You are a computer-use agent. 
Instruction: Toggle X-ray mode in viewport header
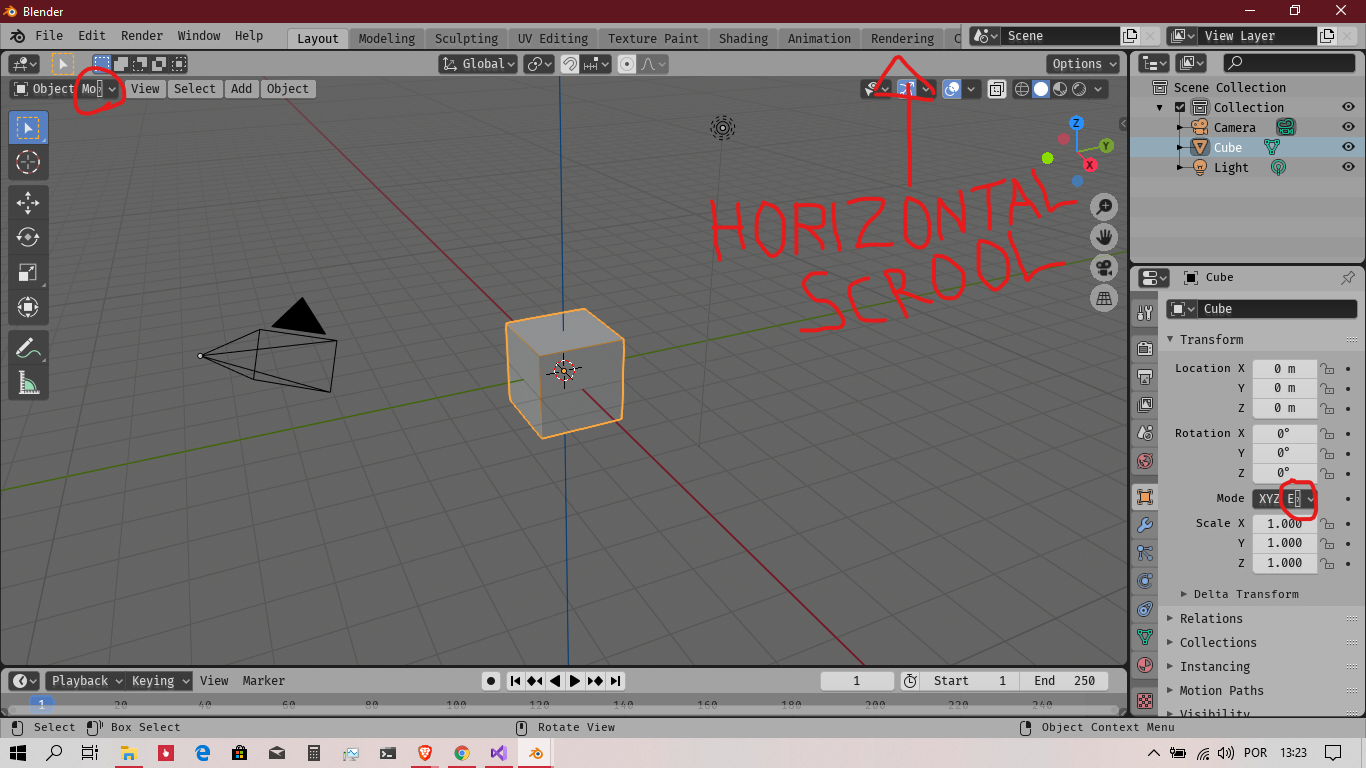click(997, 89)
